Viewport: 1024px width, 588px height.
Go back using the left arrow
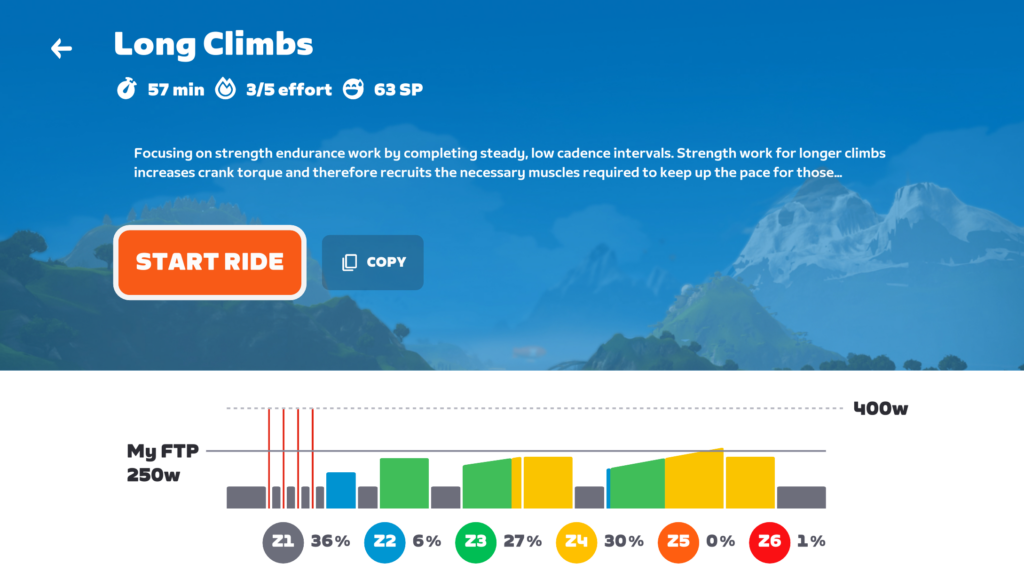tap(61, 48)
